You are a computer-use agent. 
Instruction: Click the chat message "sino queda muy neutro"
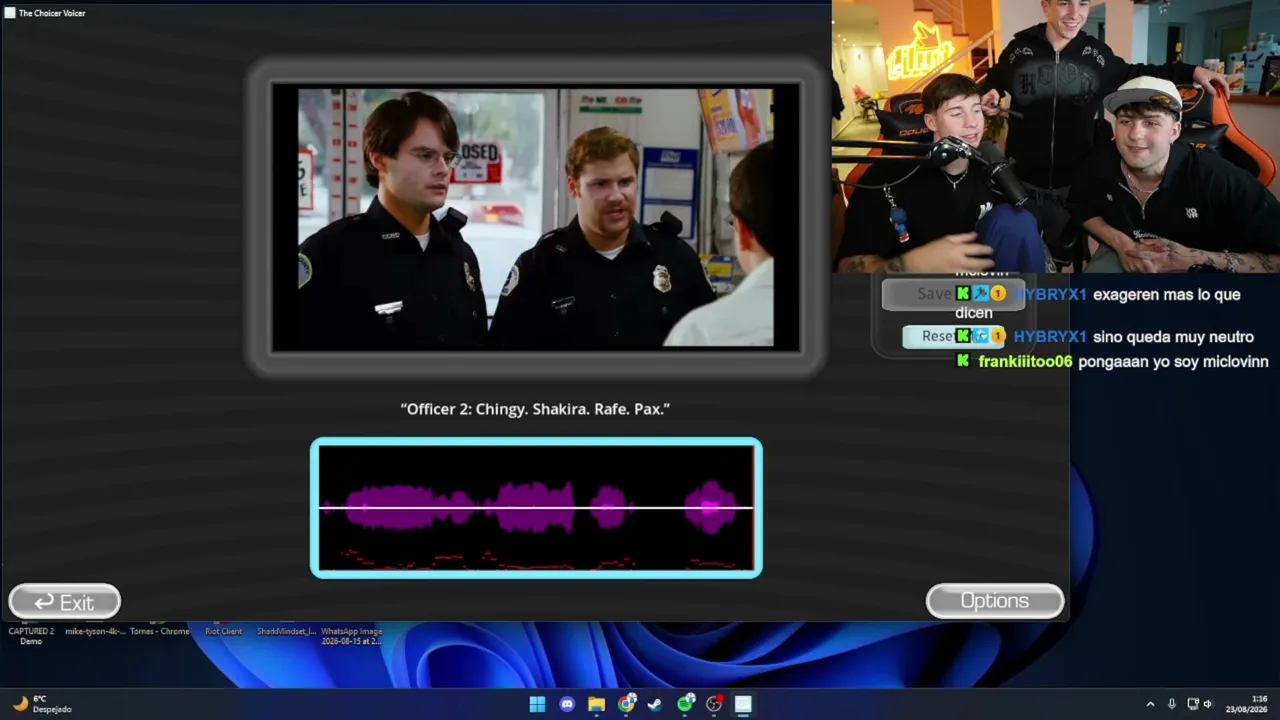pos(1173,337)
